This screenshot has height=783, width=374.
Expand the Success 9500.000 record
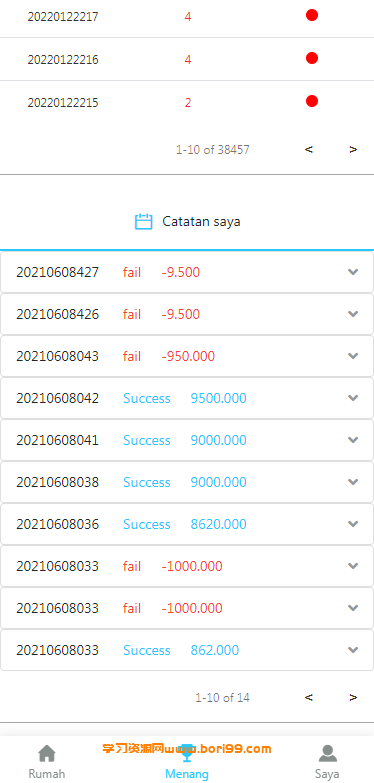coord(353,398)
